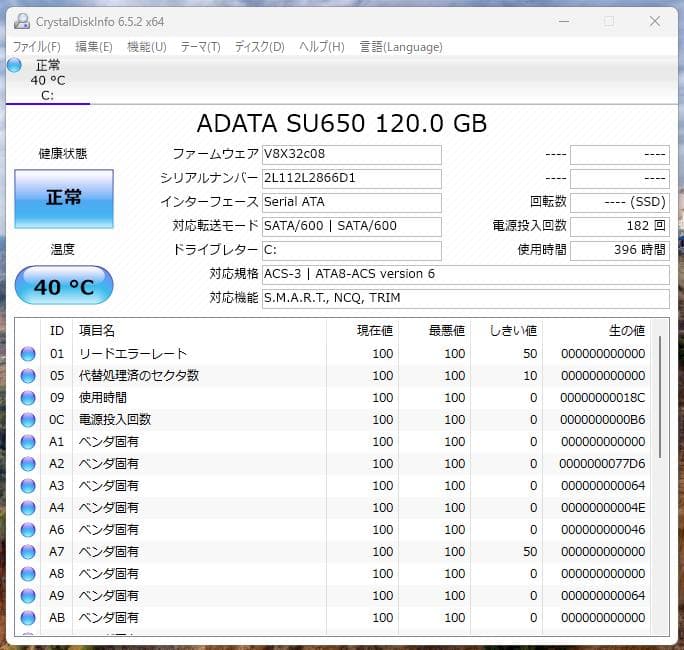
Task: Click status orb of row A7
Action: point(28,552)
